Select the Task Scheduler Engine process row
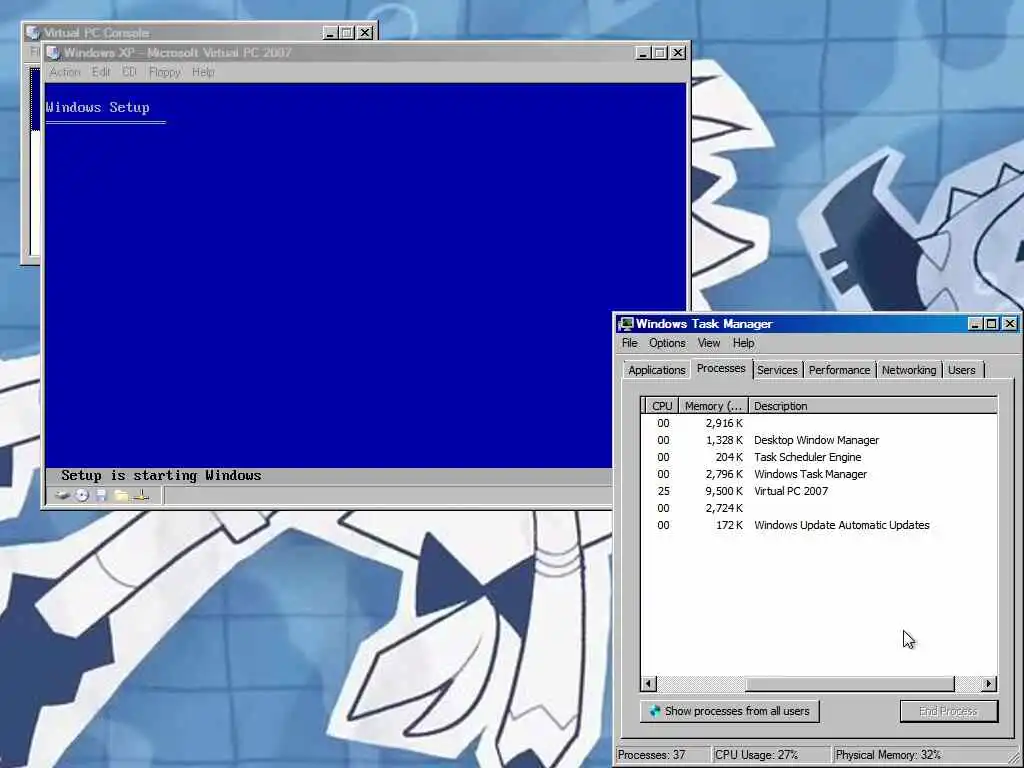The height and width of the screenshot is (768, 1024). 819,457
